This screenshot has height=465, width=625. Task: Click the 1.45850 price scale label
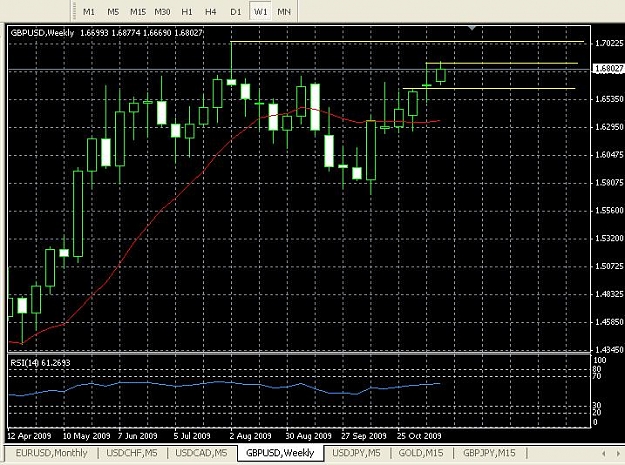[x=609, y=322]
